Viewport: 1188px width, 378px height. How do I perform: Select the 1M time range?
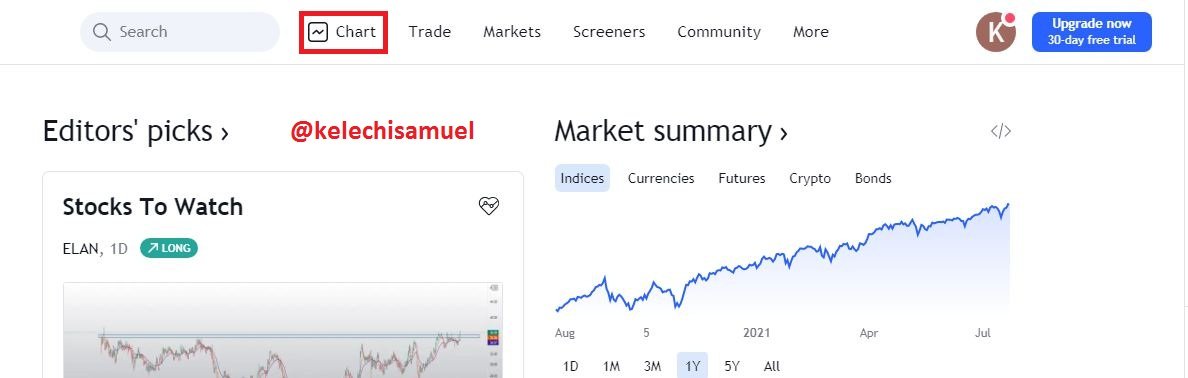pos(611,366)
